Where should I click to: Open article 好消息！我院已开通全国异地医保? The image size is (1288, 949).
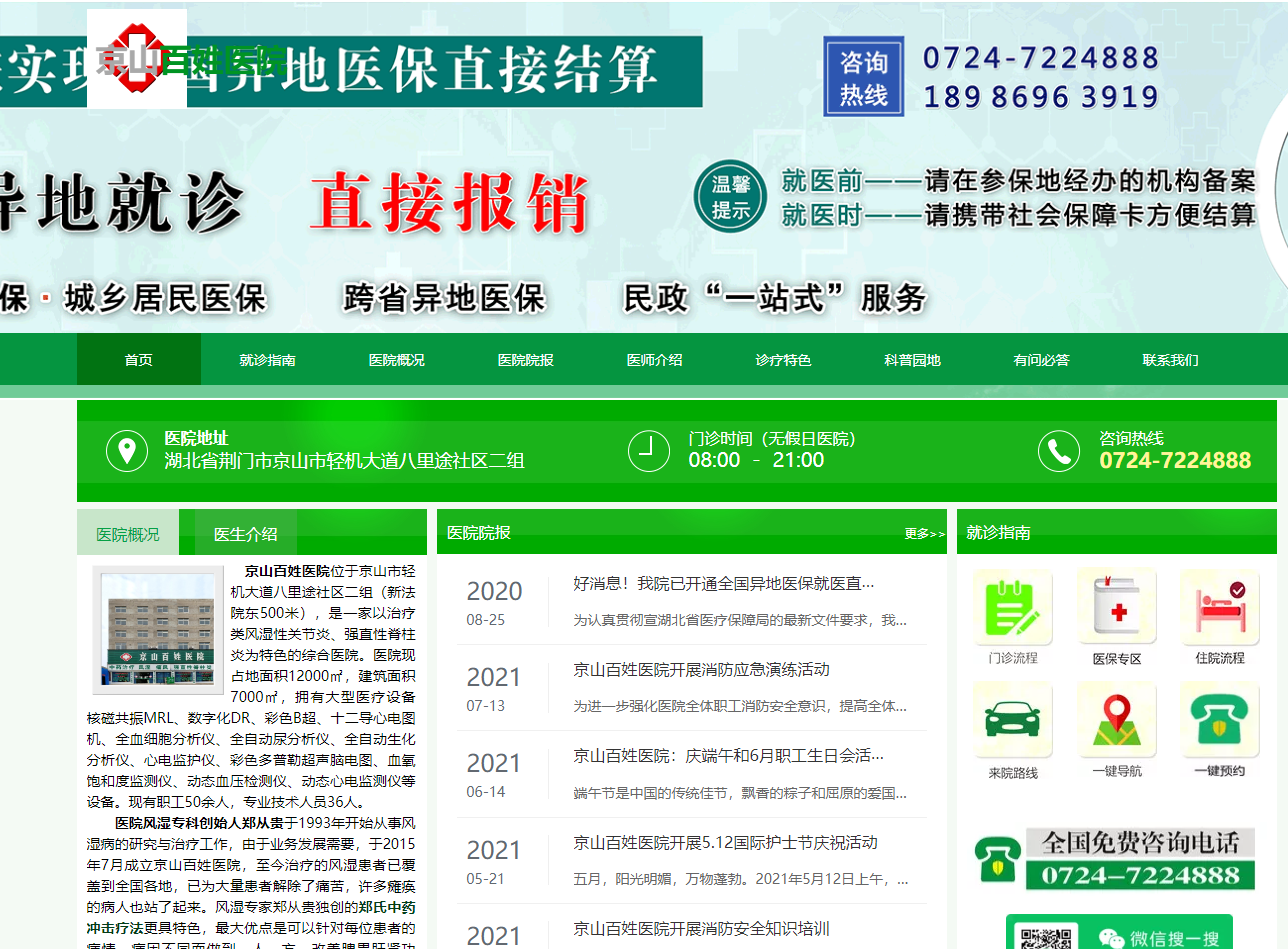point(724,583)
